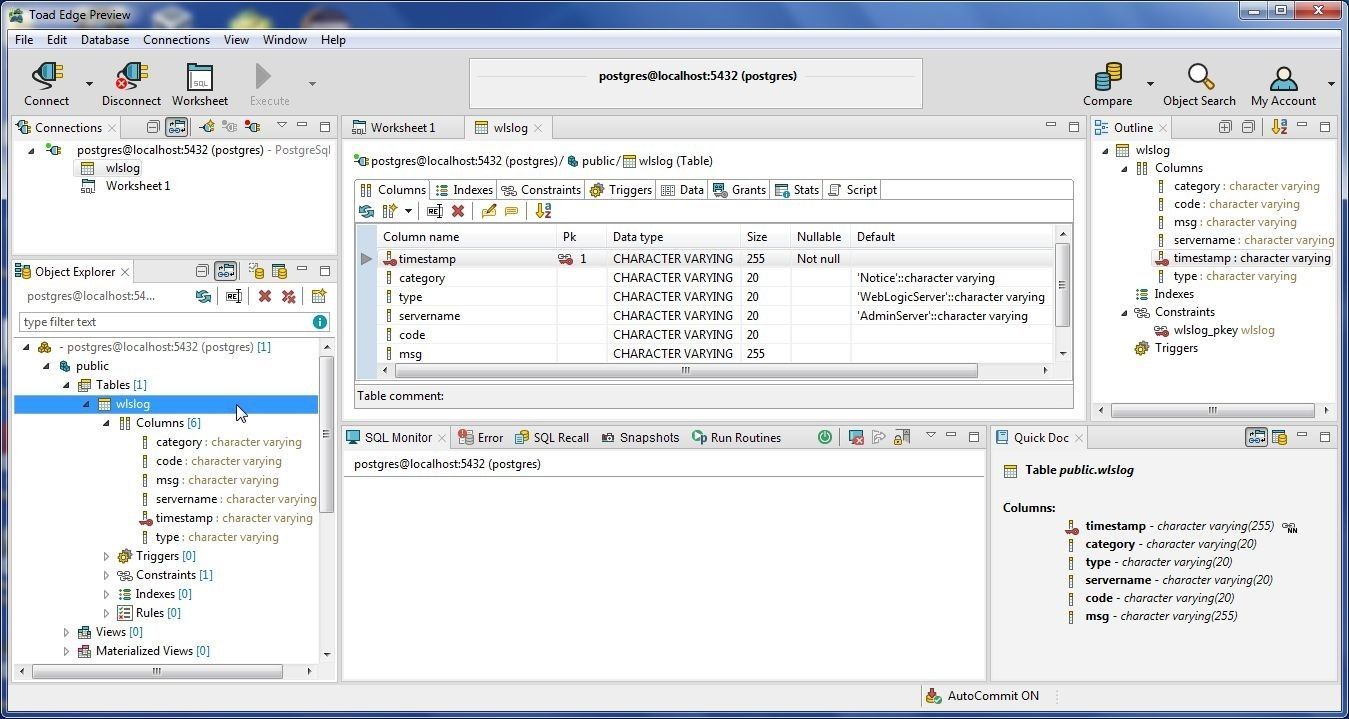Open the Compare tool
This screenshot has height=719, width=1349.
(1108, 84)
